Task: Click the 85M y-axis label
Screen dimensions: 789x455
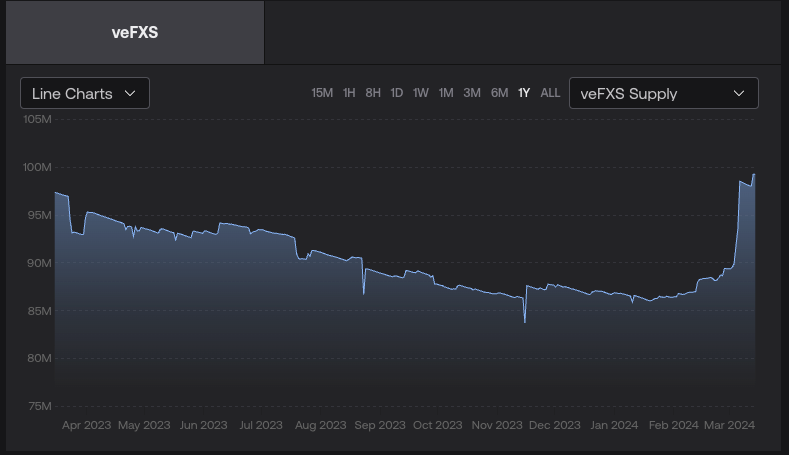Action: click(39, 311)
